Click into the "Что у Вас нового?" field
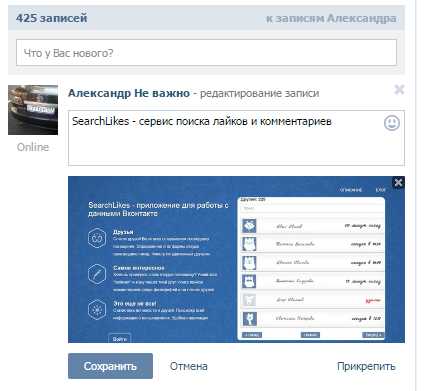This screenshot has height=391, width=443. (x=206, y=53)
